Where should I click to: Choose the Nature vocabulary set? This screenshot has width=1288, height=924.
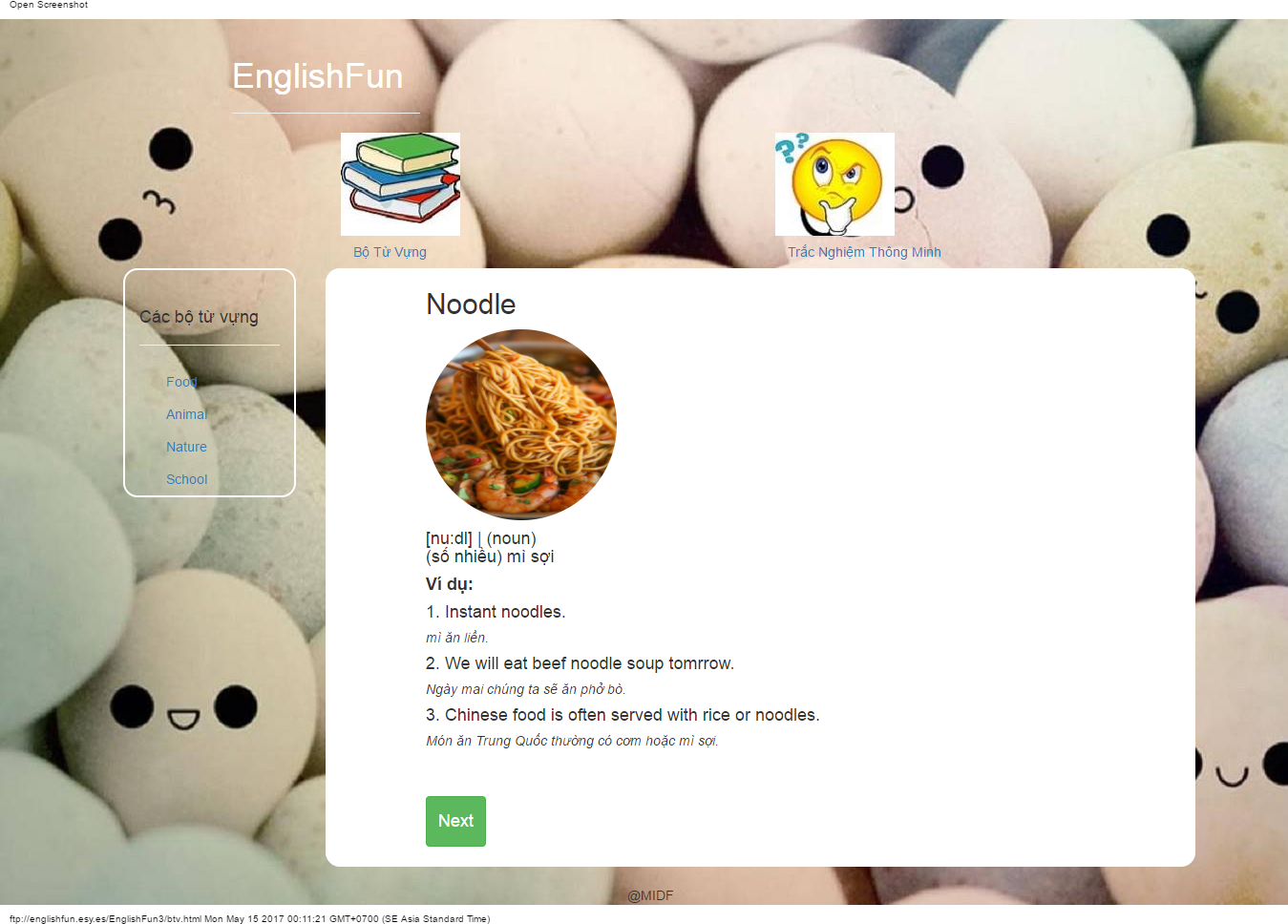pyautogui.click(x=186, y=447)
